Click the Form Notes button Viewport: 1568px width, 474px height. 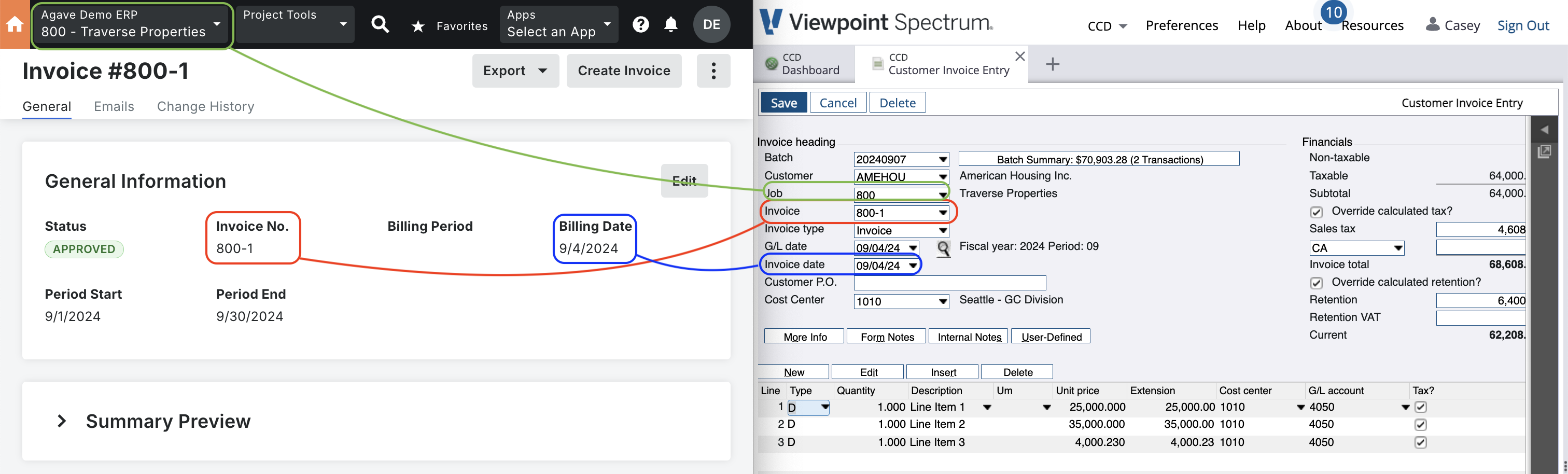pyautogui.click(x=886, y=337)
